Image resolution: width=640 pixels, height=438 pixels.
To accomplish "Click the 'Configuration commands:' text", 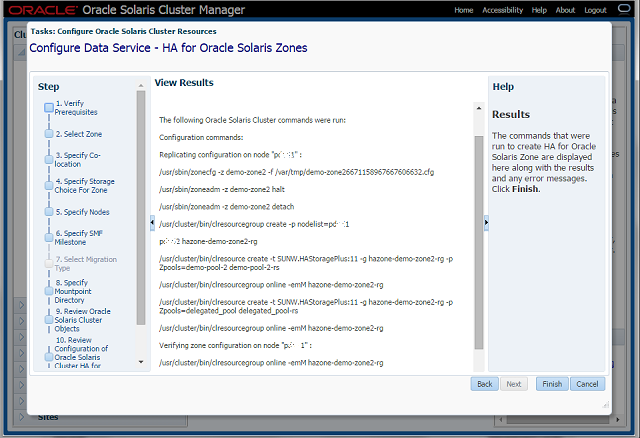I will pyautogui.click(x=201, y=137).
